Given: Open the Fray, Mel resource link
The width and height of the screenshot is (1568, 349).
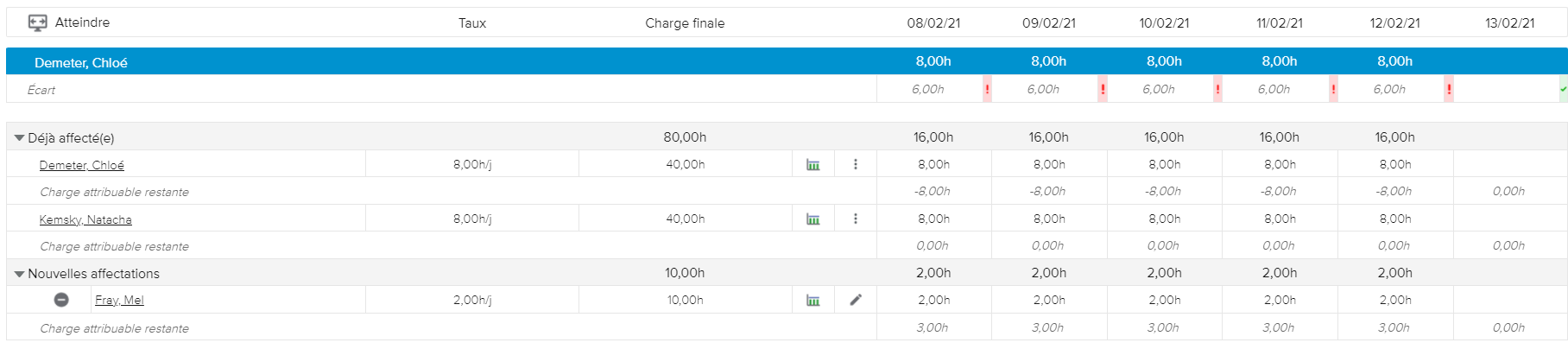Looking at the screenshot, I should coord(119,300).
